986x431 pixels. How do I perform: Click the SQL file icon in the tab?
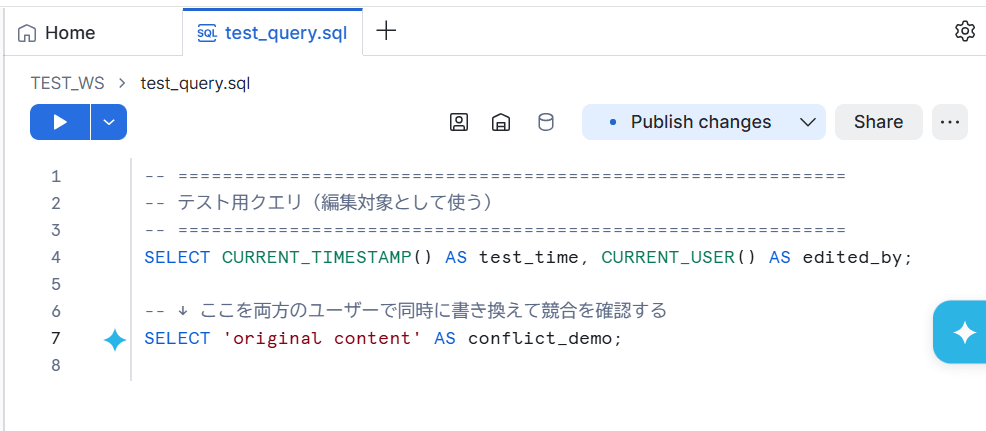[207, 33]
